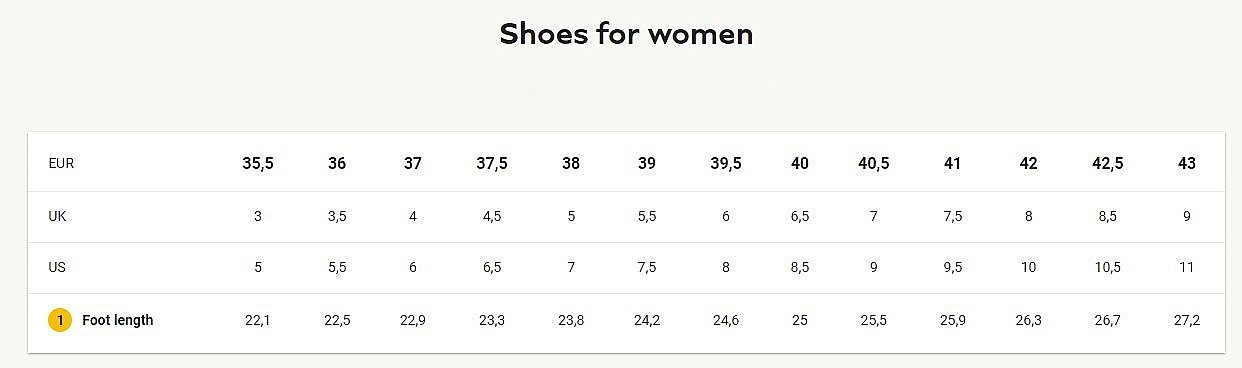This screenshot has width=1242, height=368.
Task: Click foot length value 22,1
Action: pyautogui.click(x=258, y=320)
